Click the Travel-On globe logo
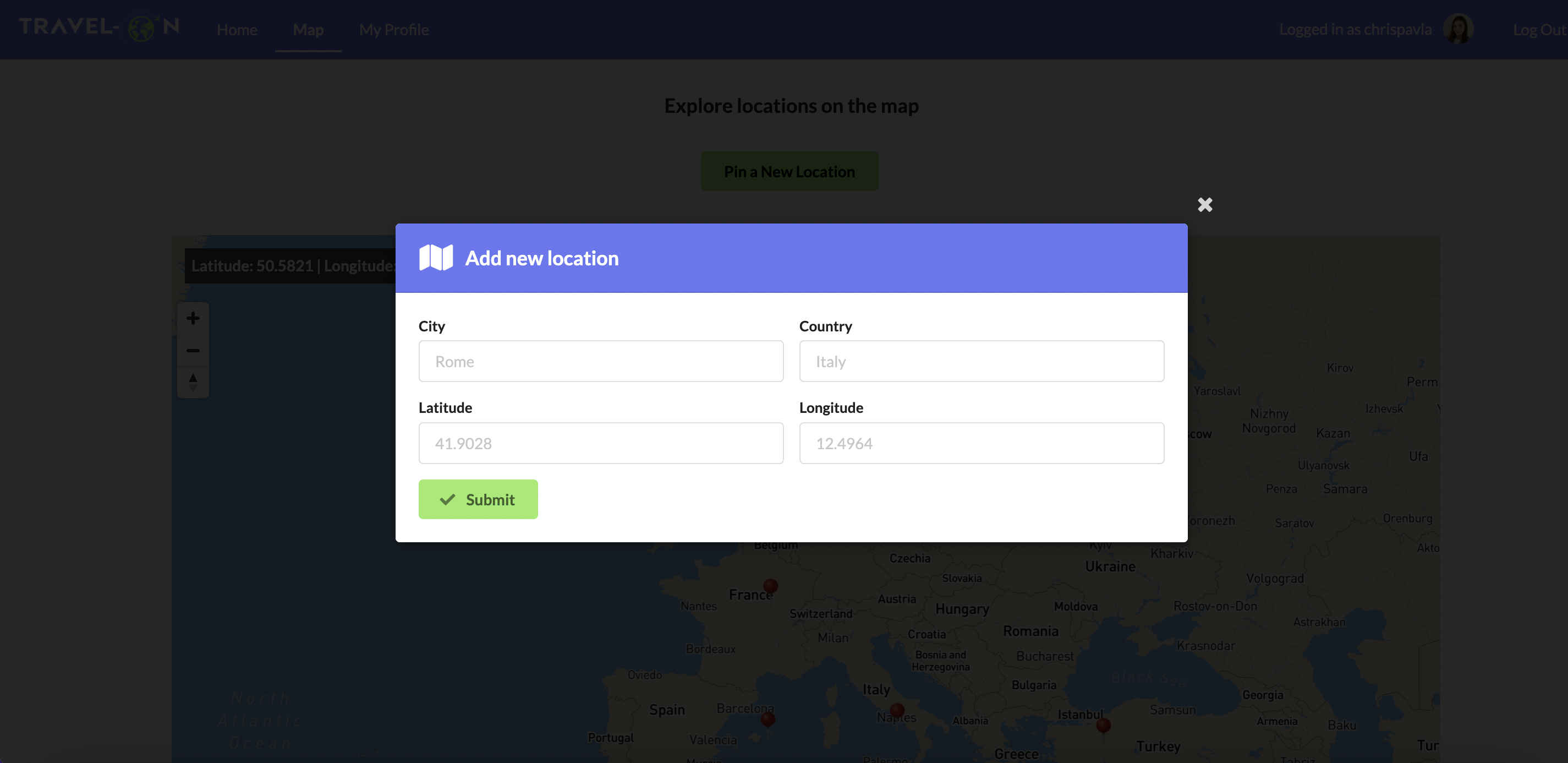Viewport: 1568px width, 763px height. point(141,28)
